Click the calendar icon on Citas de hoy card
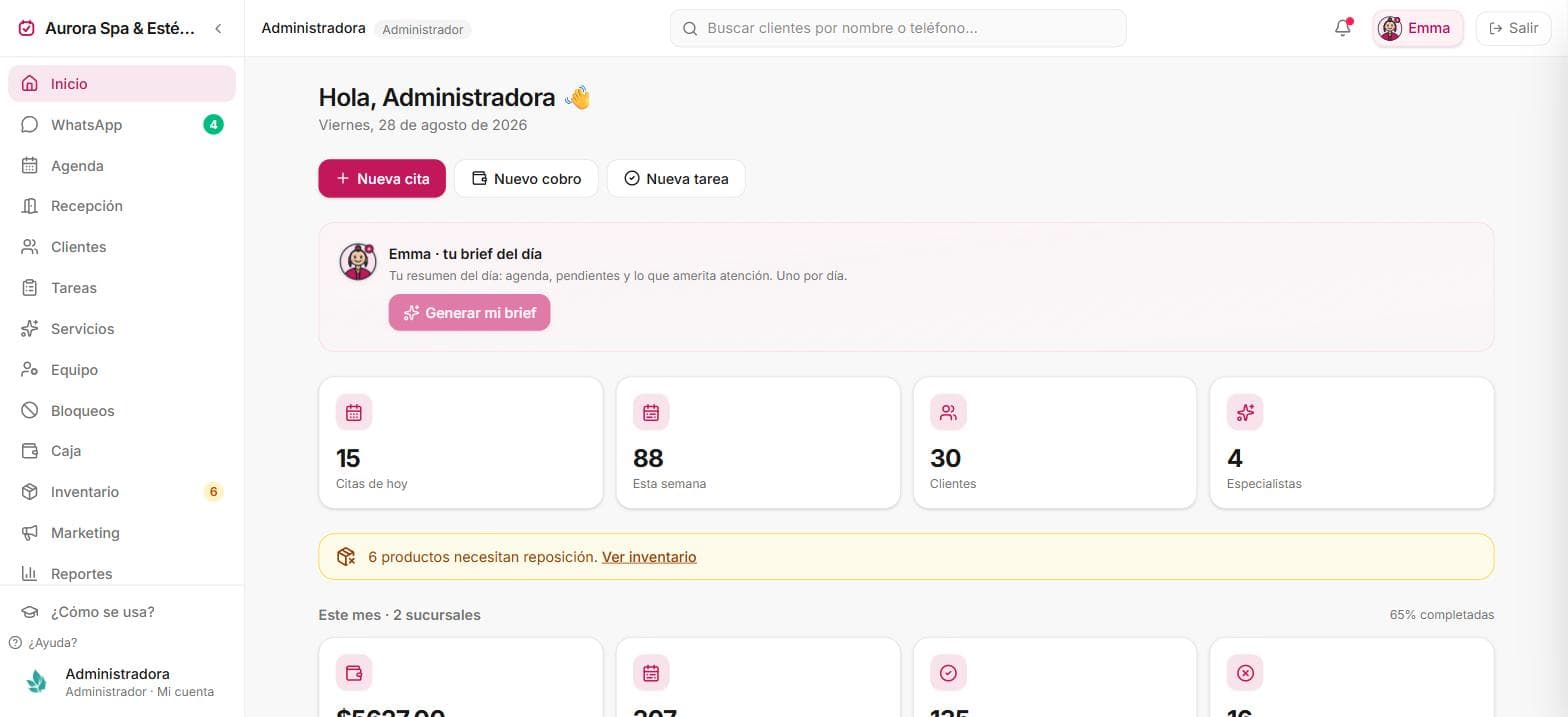Screen dimensions: 1568x717 (354, 412)
